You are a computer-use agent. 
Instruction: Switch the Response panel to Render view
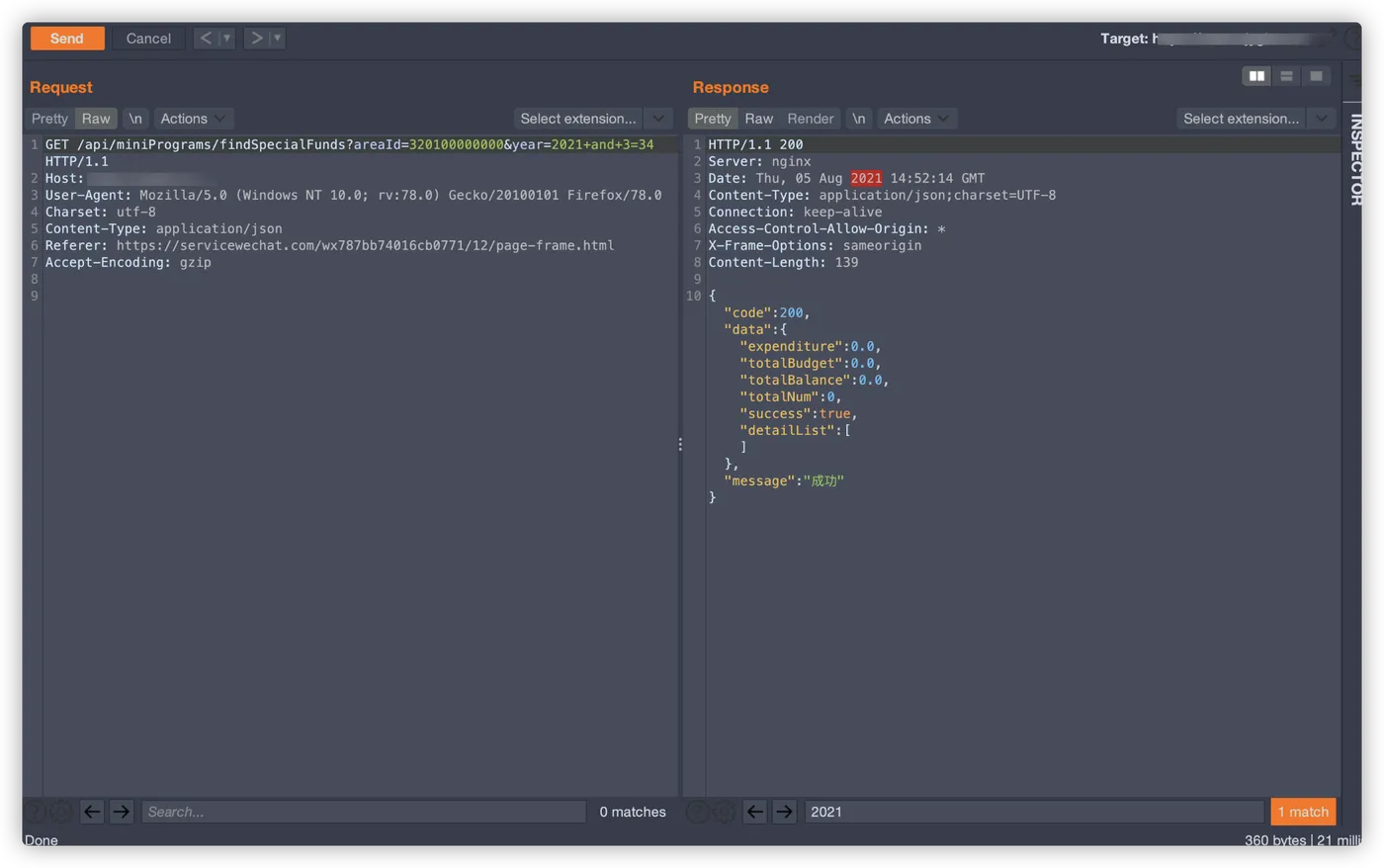(811, 119)
